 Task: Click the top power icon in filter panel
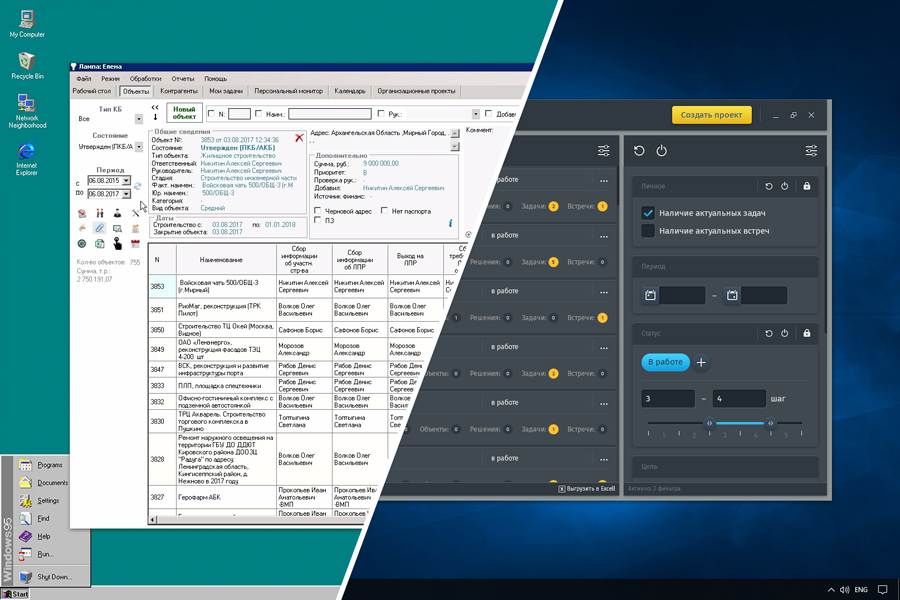[x=661, y=151]
